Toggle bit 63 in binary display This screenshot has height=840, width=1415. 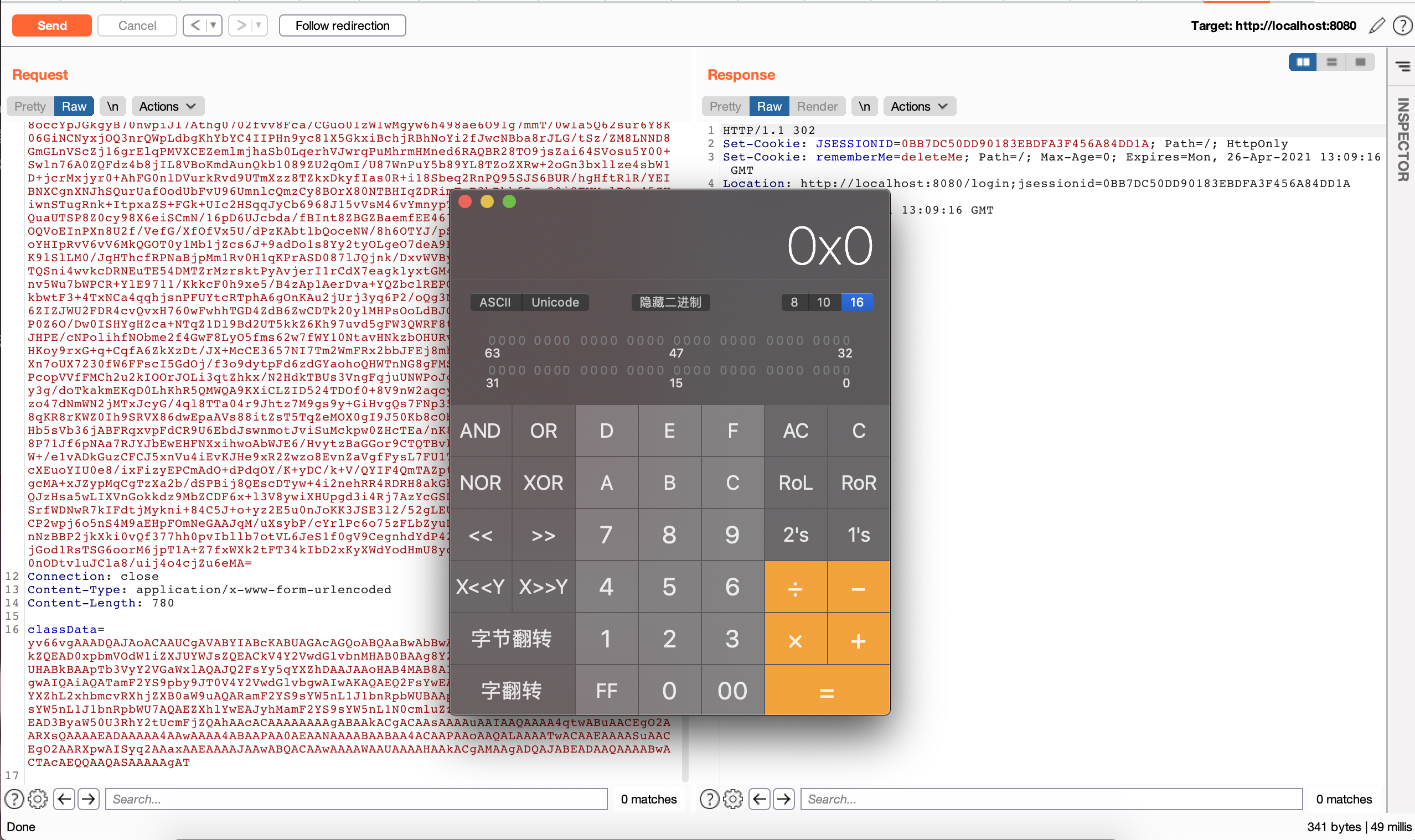click(x=492, y=340)
